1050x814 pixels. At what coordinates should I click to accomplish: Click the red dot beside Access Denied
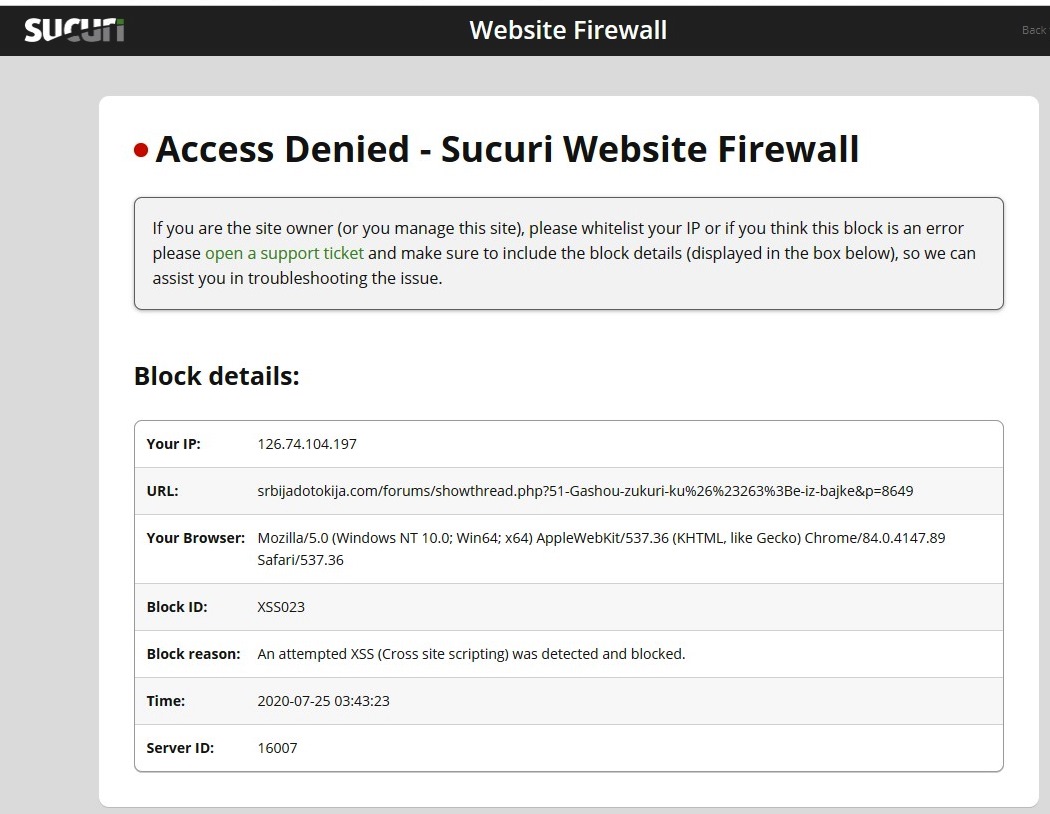pos(141,150)
